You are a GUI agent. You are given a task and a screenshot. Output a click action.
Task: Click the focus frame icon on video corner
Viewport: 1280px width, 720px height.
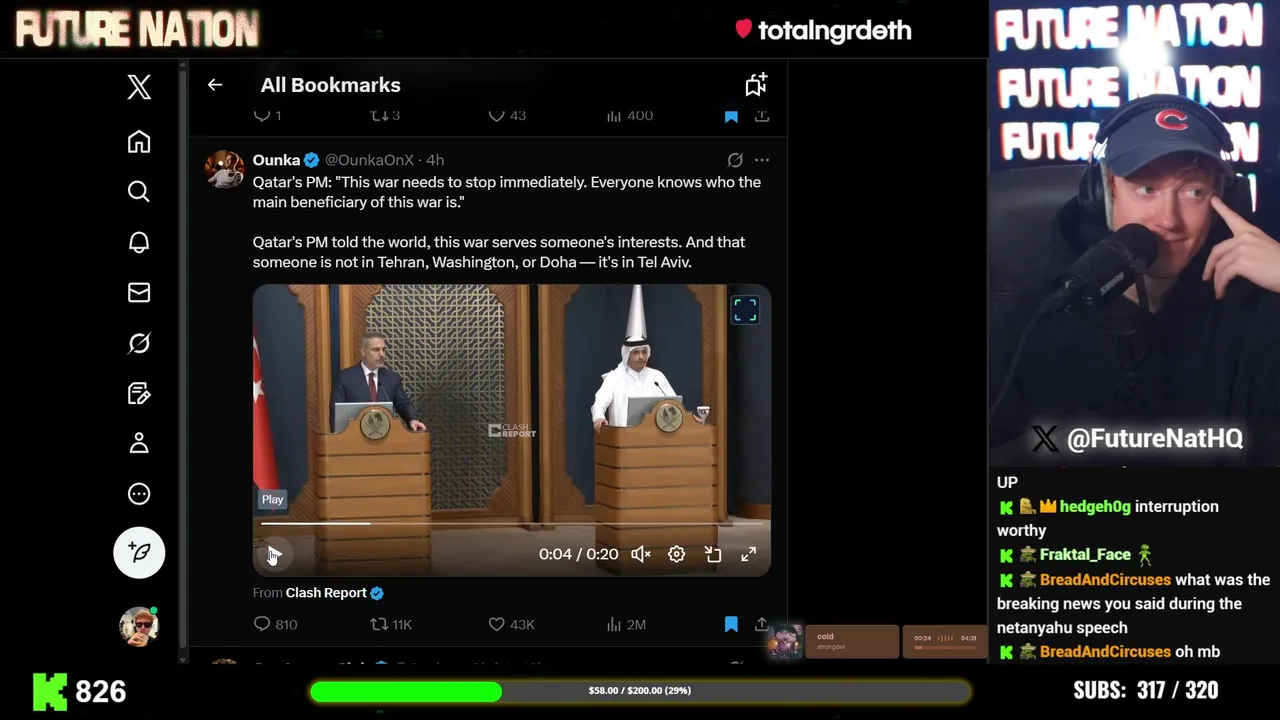[745, 310]
